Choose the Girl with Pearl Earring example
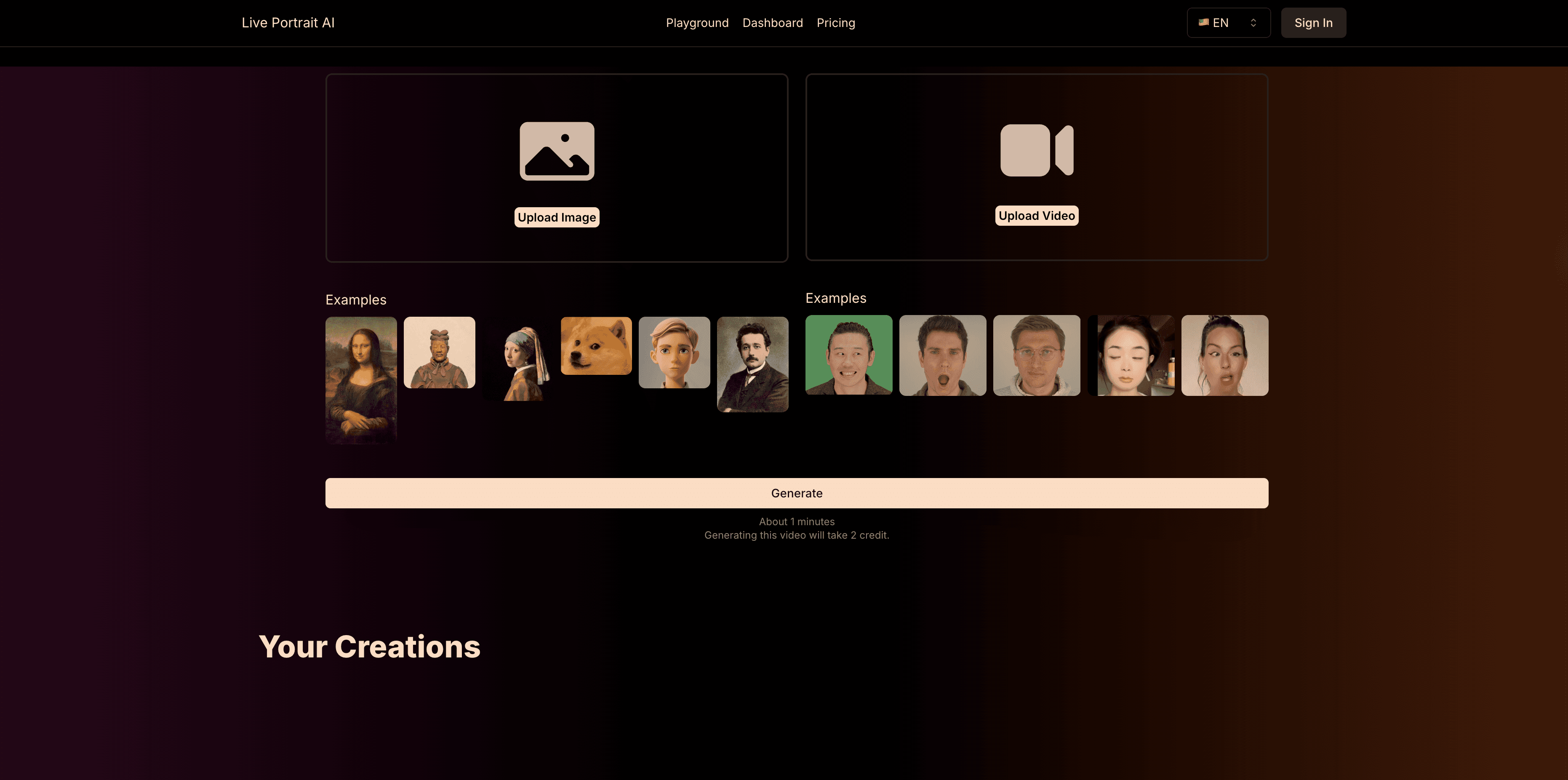1568x780 pixels. [517, 359]
